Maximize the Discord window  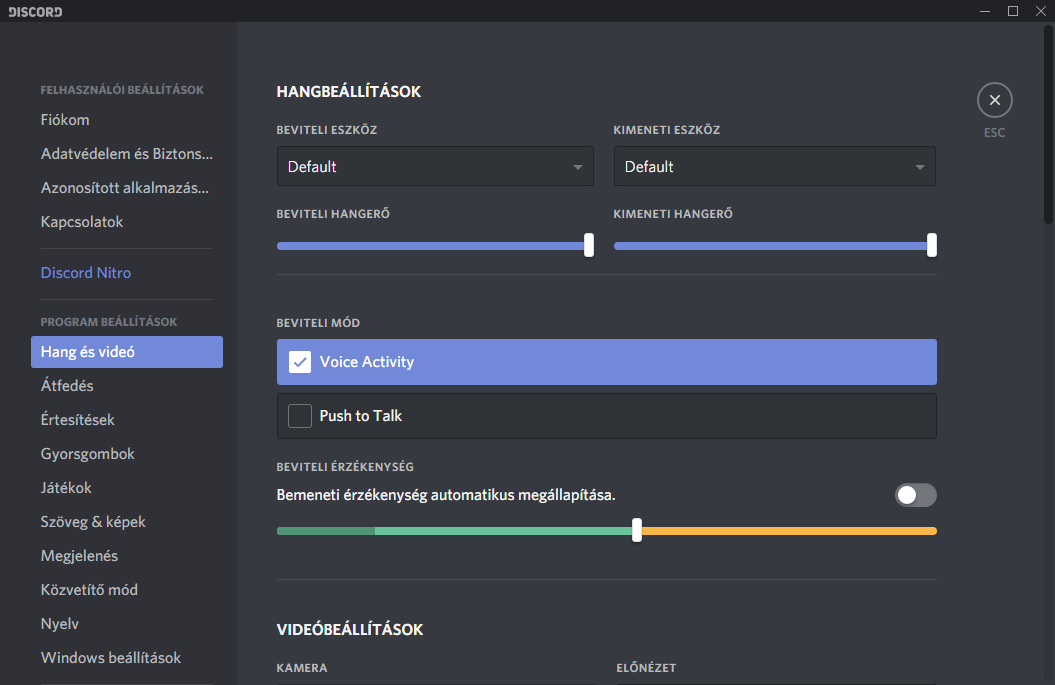pyautogui.click(x=1013, y=11)
